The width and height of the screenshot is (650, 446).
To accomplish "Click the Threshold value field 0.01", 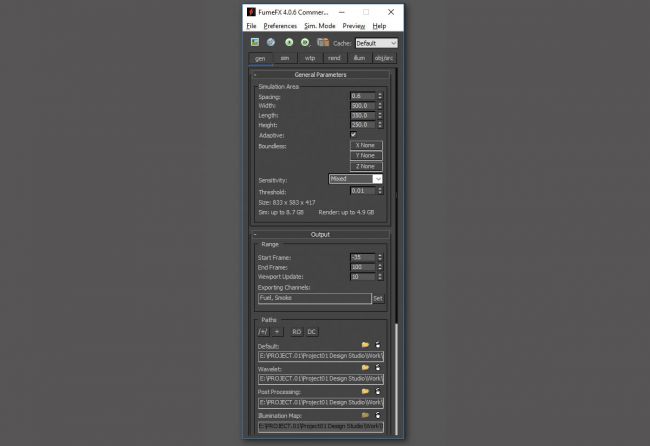I will 363,191.
